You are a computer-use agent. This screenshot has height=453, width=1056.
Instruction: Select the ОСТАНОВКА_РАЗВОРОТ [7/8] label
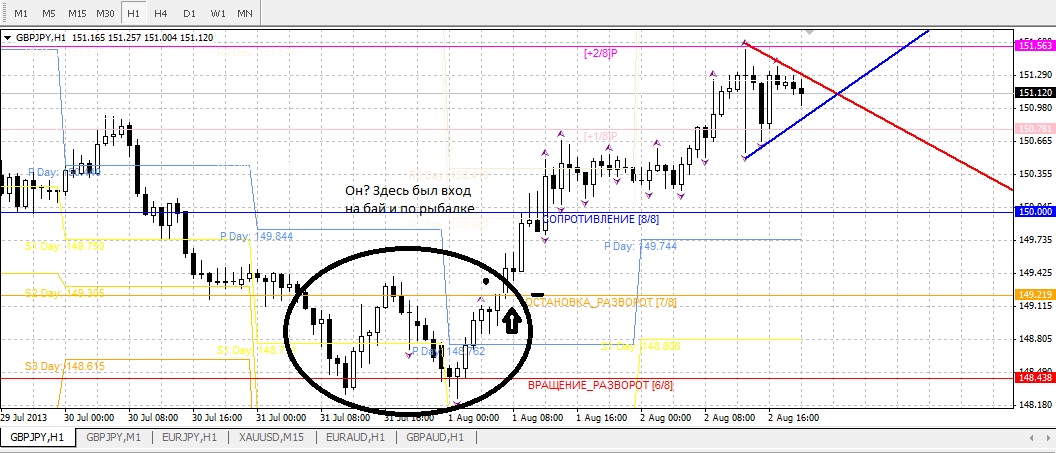[x=600, y=303]
